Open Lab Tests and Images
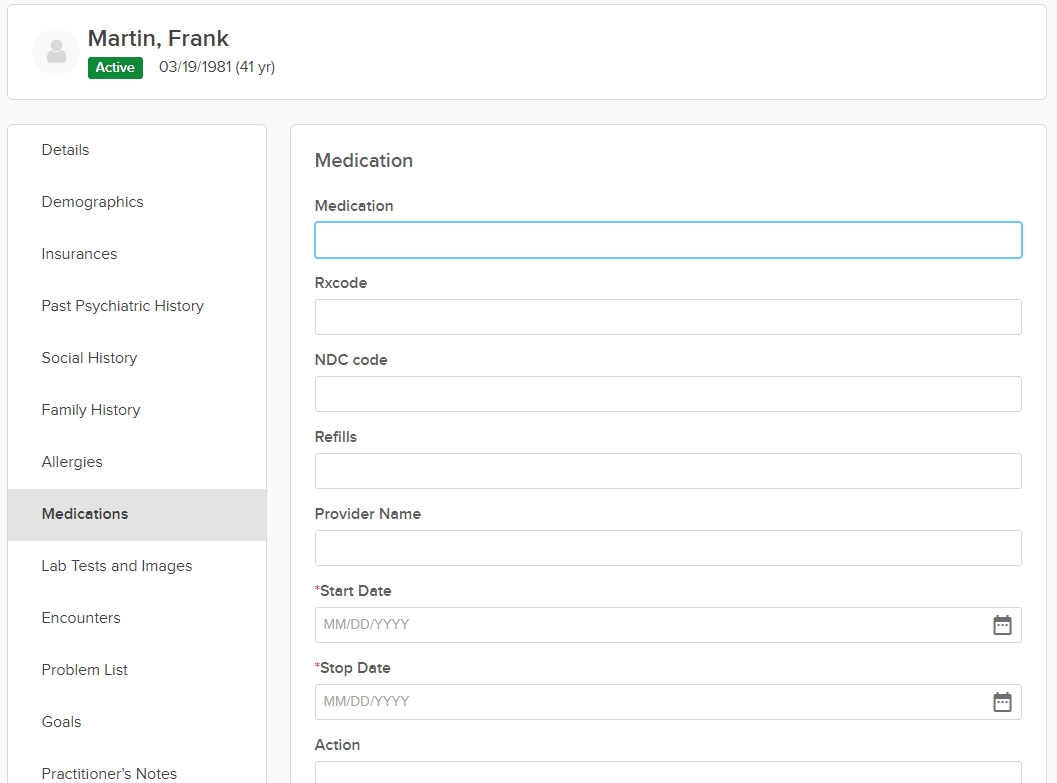This screenshot has width=1057, height=783. click(117, 566)
